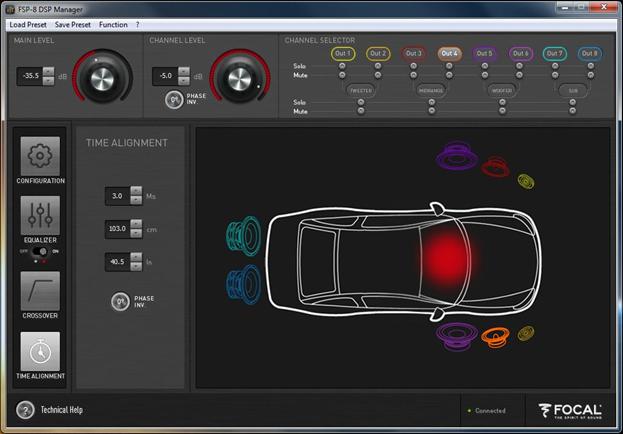The height and width of the screenshot is (434, 623).
Task: Select the Crossover section icon
Action: (40, 291)
